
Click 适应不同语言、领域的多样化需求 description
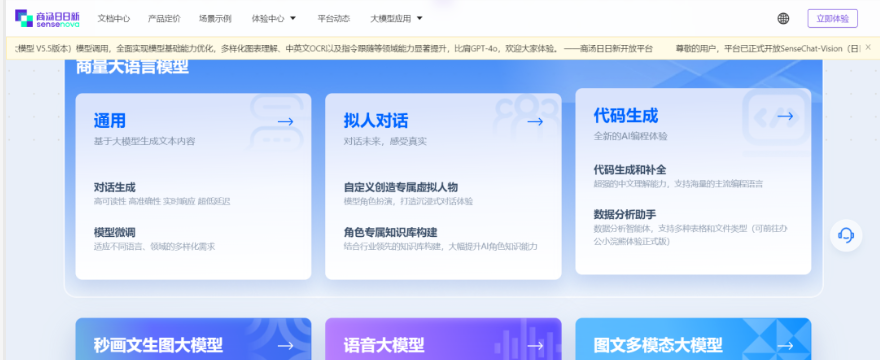154,247
